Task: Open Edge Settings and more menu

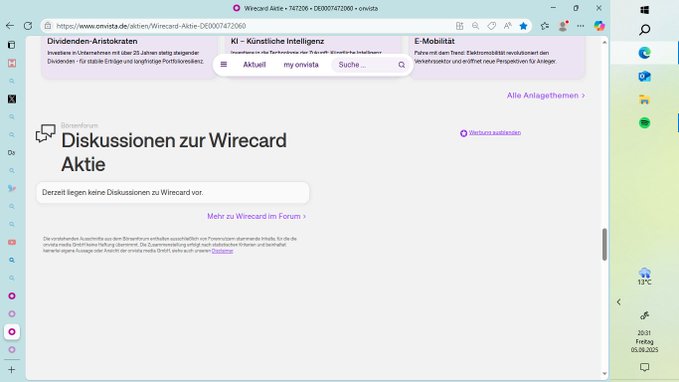Action: pos(581,26)
